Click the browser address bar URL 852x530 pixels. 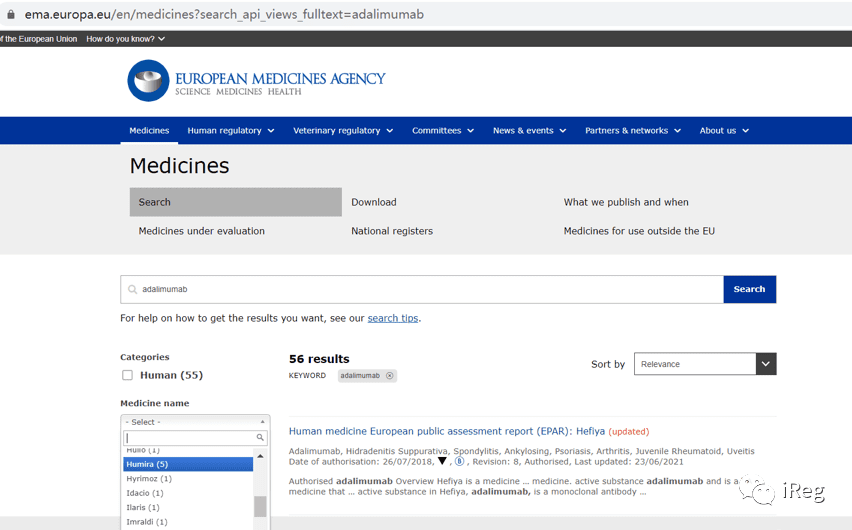tap(224, 15)
